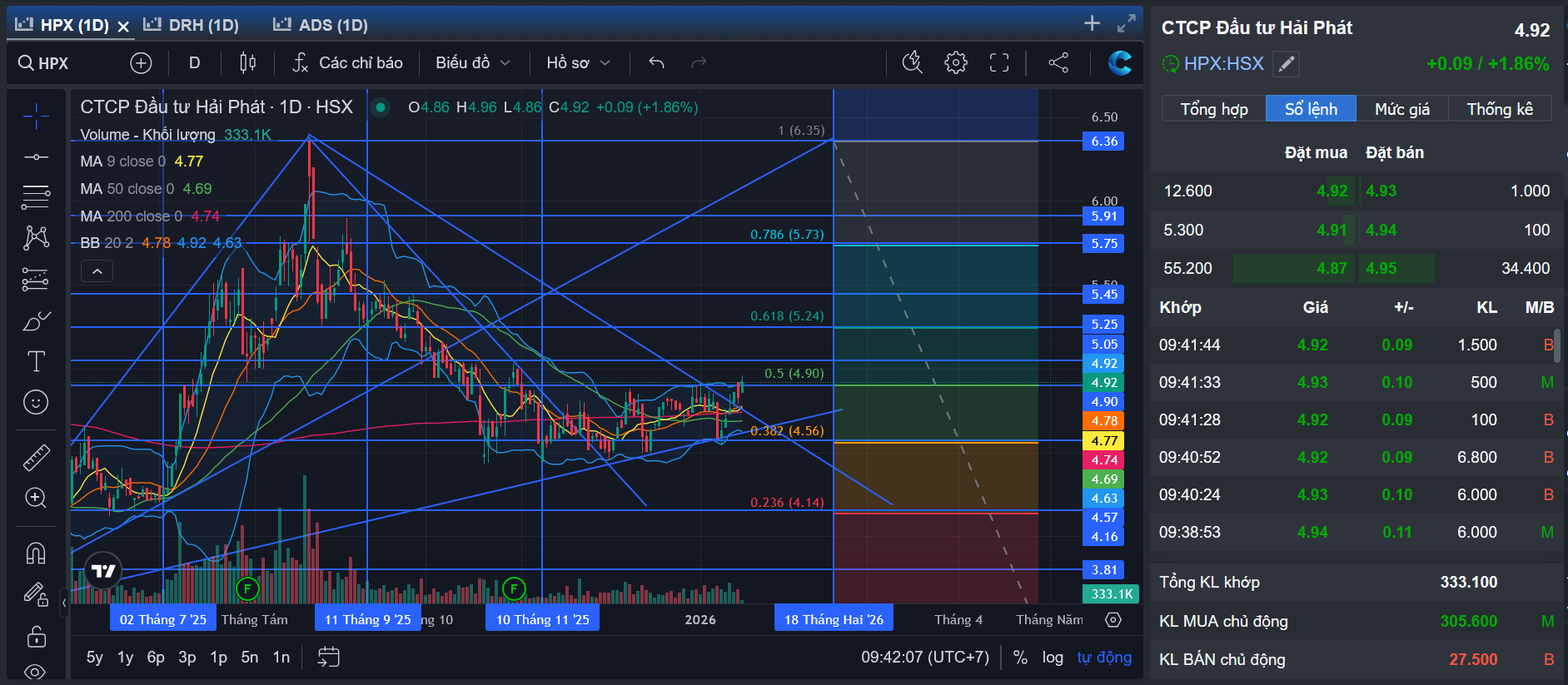The width and height of the screenshot is (1568, 685).
Task: Switch to the DRH (1D) chart tab
Action: coord(192,25)
